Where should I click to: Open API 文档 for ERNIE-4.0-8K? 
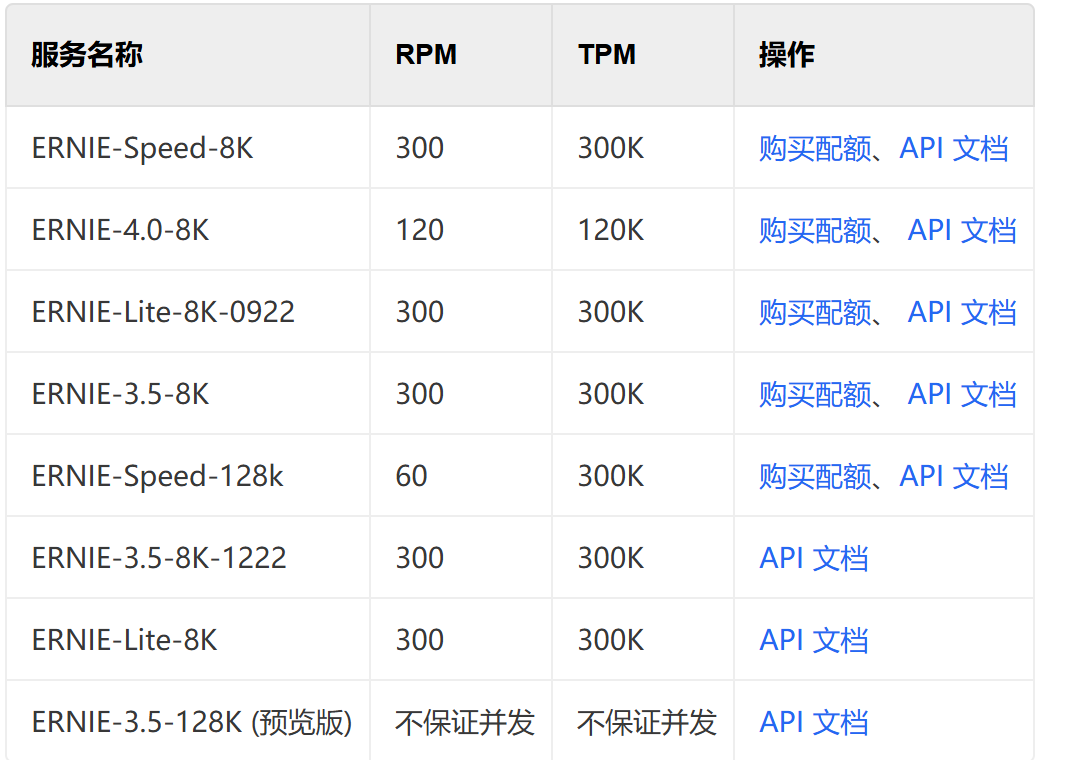tap(962, 230)
